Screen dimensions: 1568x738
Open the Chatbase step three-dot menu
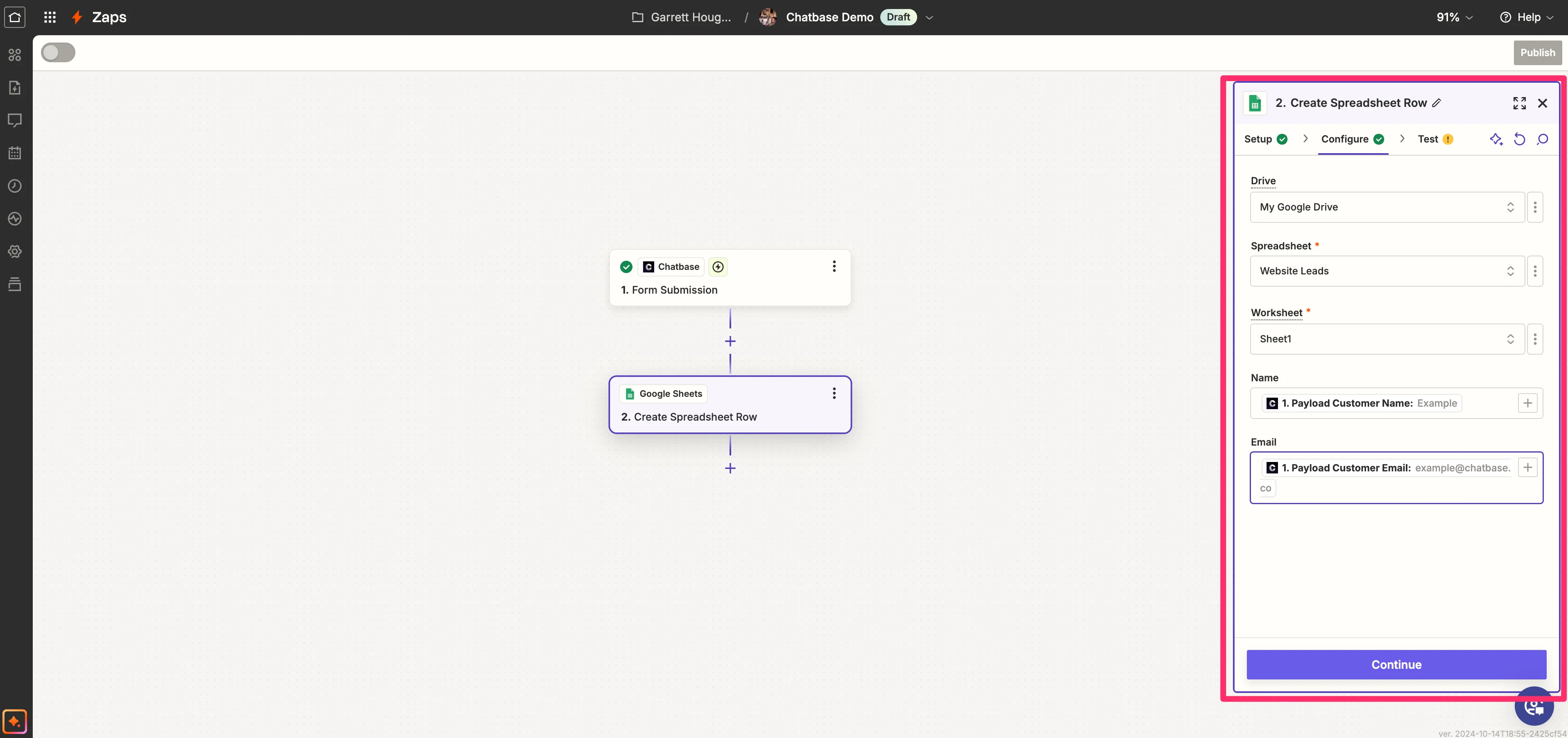click(x=834, y=267)
